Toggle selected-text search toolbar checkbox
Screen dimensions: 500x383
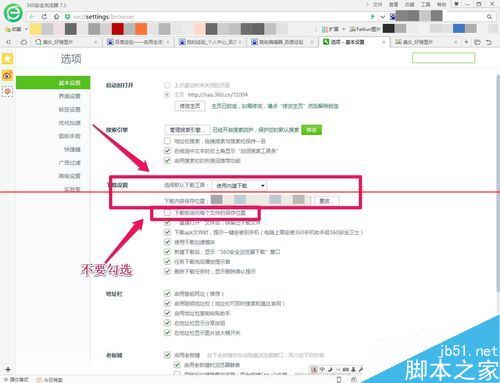click(x=167, y=151)
